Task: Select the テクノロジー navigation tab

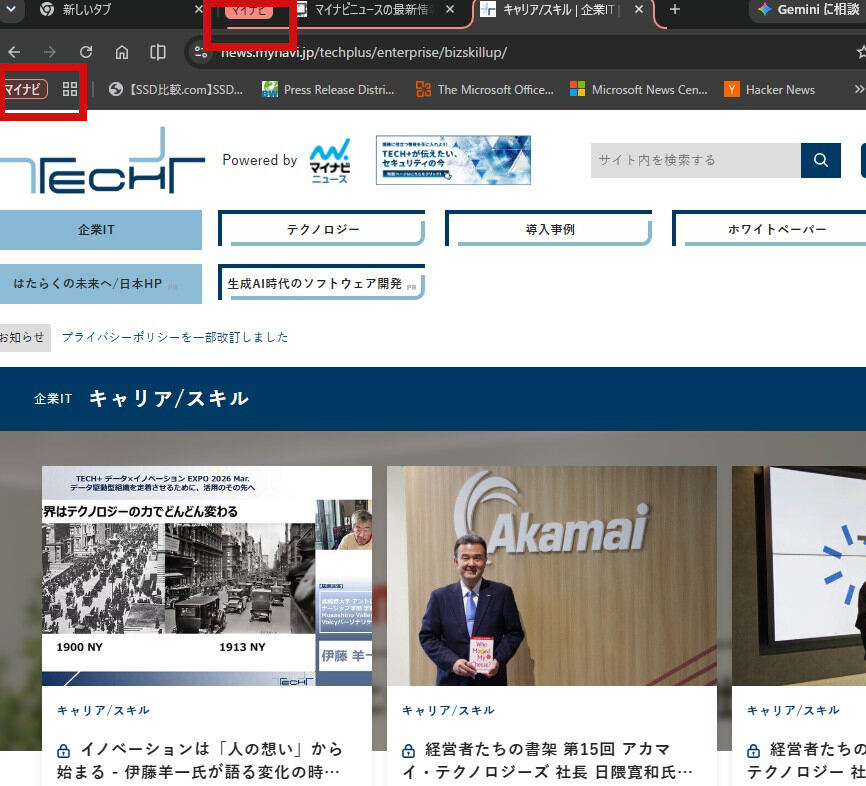Action: tap(322, 229)
